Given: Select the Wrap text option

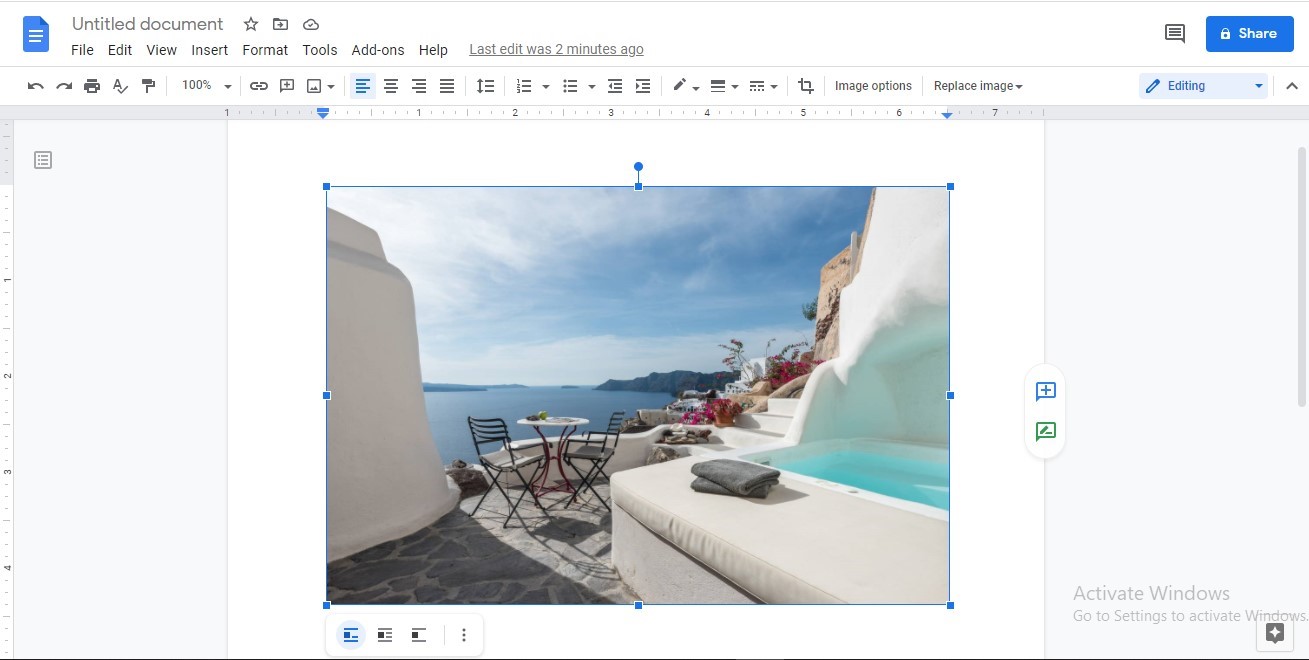Looking at the screenshot, I should tap(385, 635).
